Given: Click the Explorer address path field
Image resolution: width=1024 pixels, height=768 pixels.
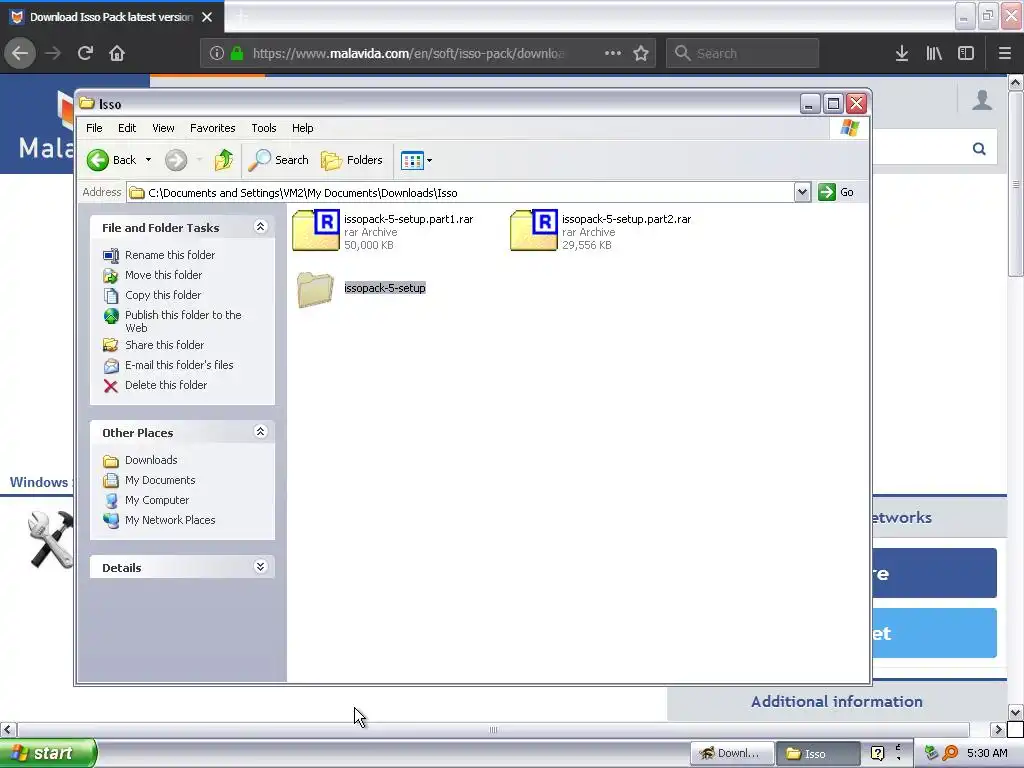Looking at the screenshot, I should point(460,193).
